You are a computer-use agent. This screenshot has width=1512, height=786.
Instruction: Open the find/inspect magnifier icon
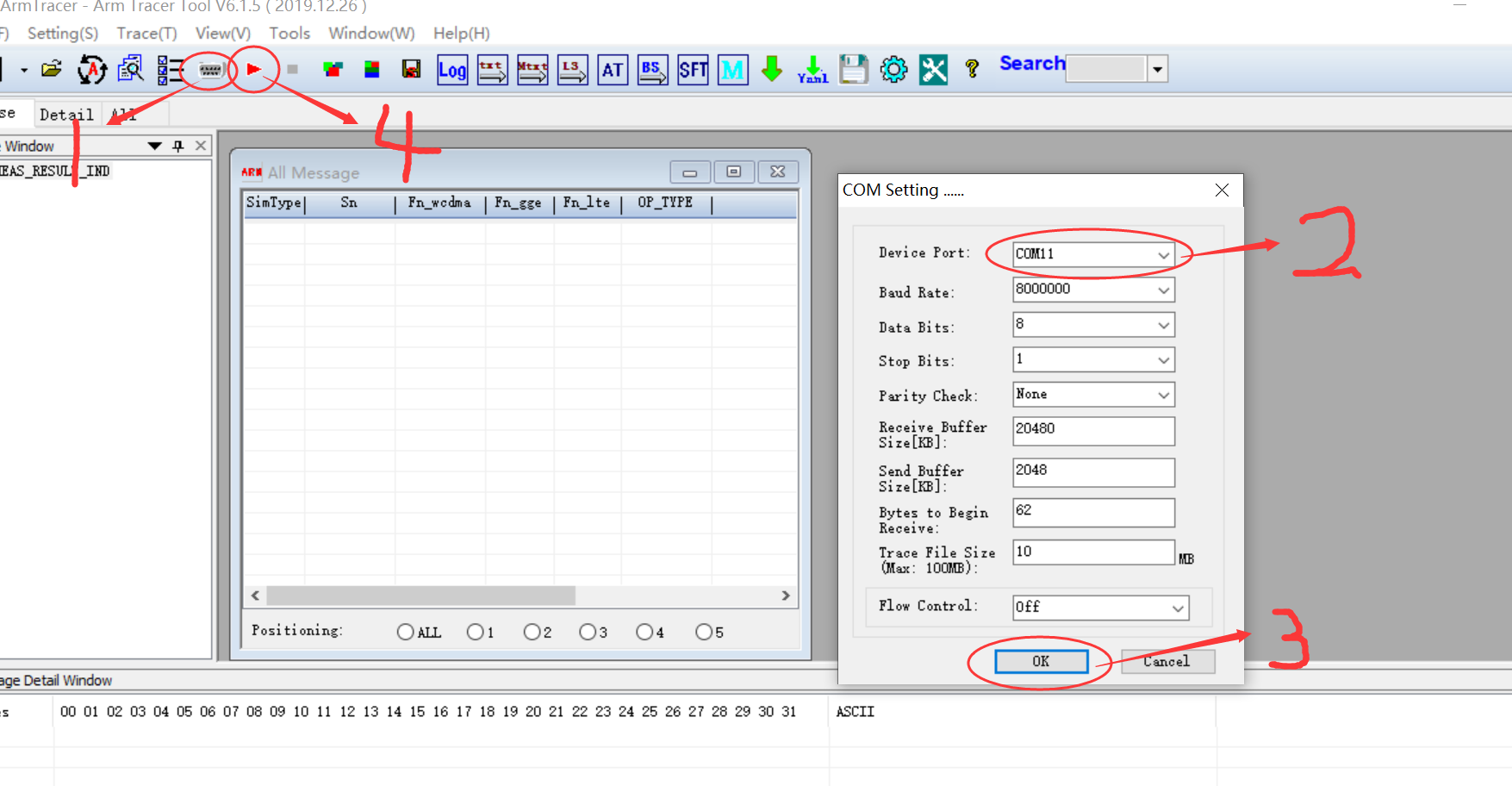pyautogui.click(x=131, y=69)
